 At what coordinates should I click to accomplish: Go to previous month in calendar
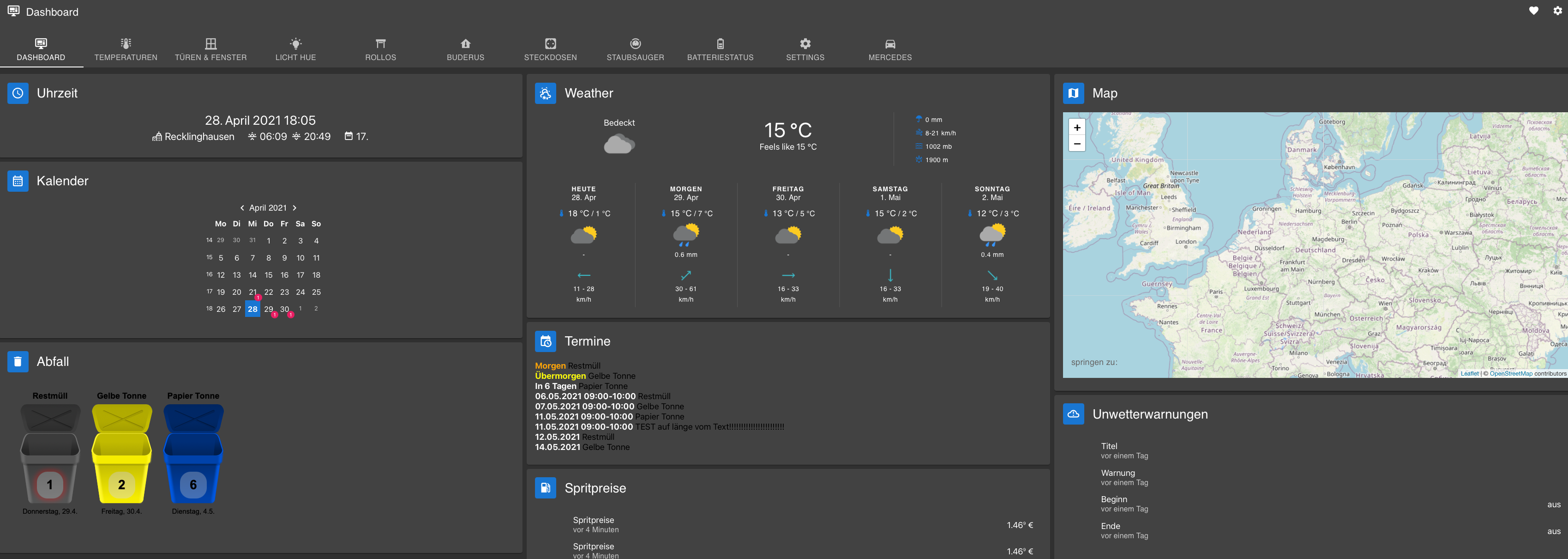[242, 207]
